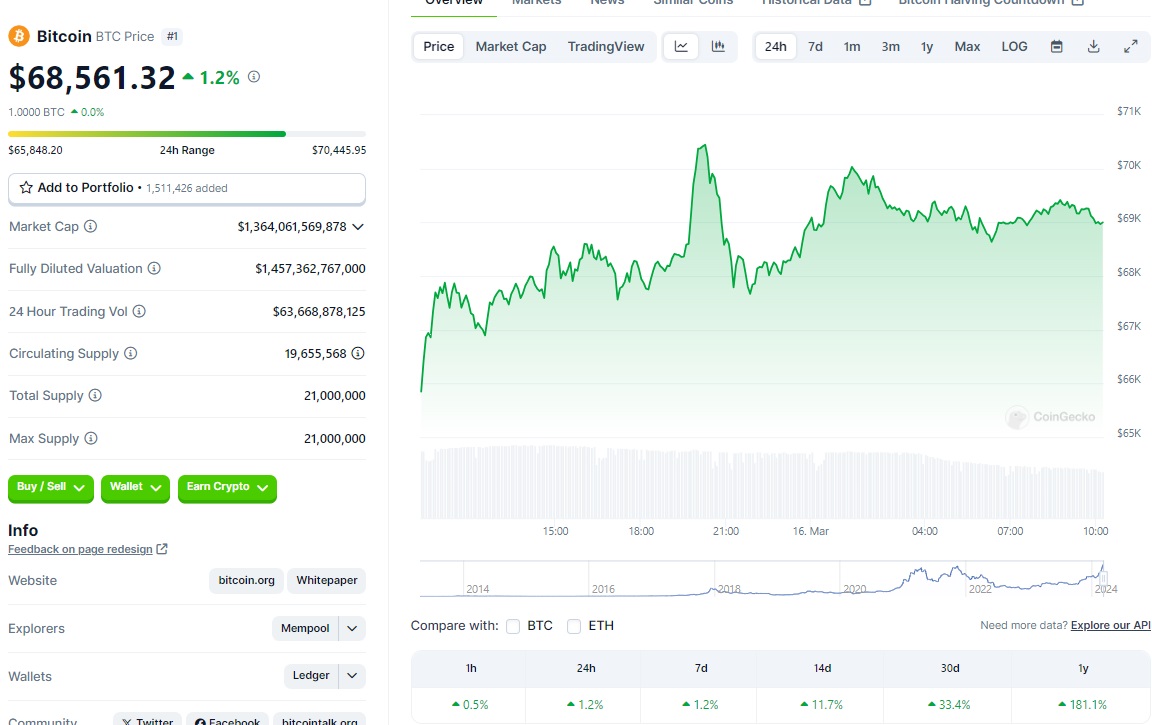Show Fully Diluted Valuation info icon

click(x=154, y=268)
